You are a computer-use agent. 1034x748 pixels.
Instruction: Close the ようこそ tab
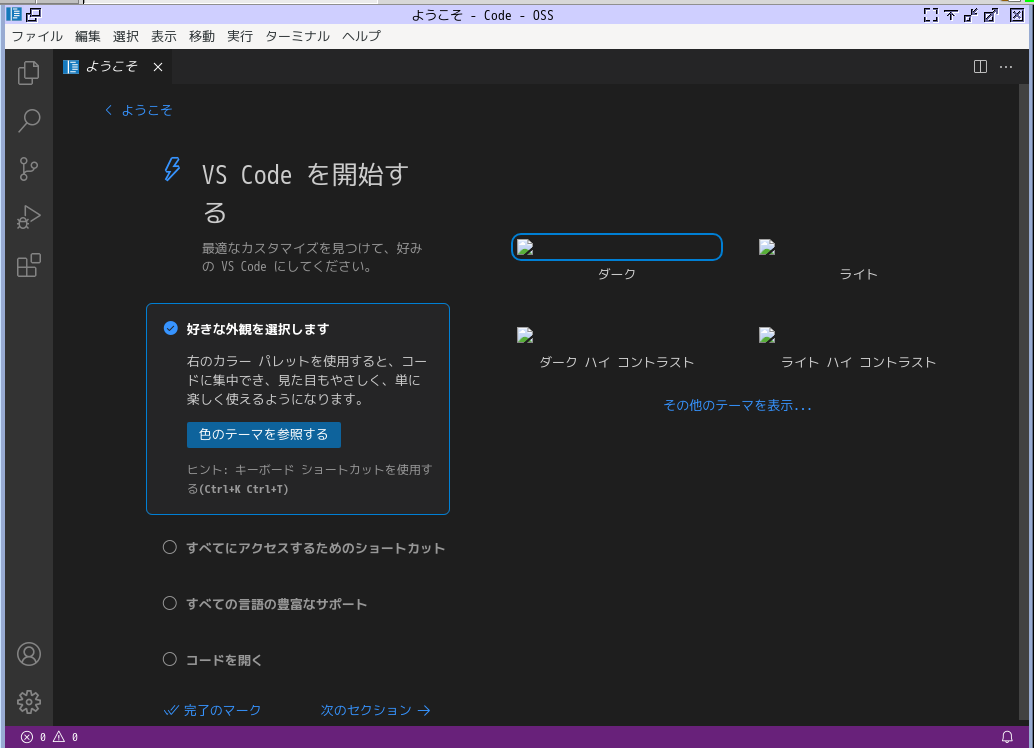tap(158, 67)
